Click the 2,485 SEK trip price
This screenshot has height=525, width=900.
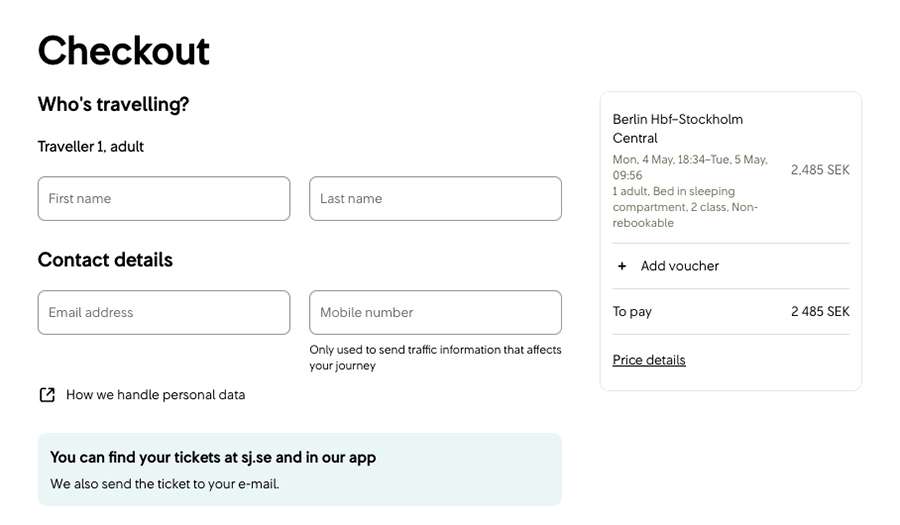coord(820,170)
